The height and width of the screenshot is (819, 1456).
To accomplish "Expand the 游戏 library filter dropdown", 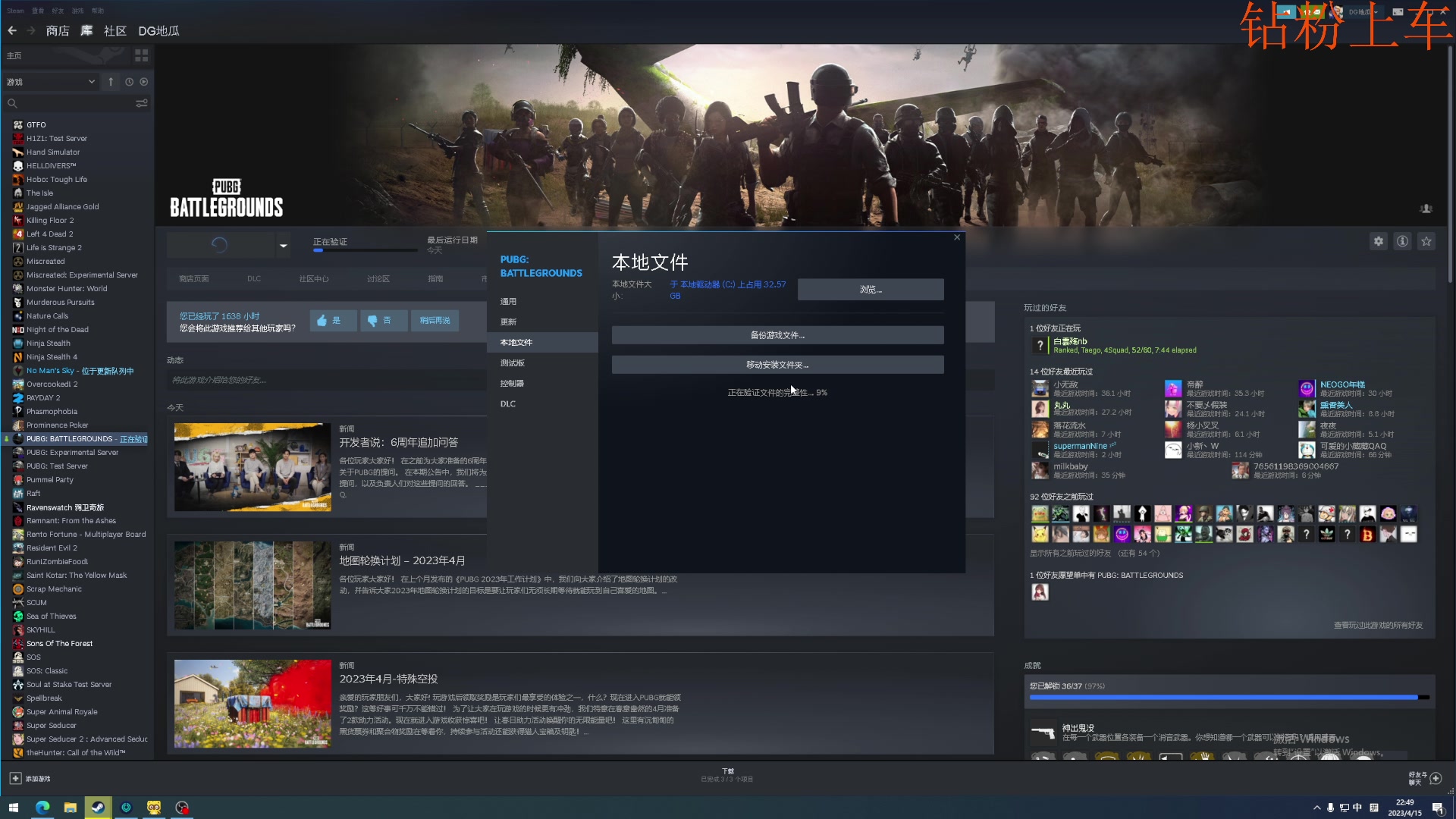I will (x=51, y=82).
